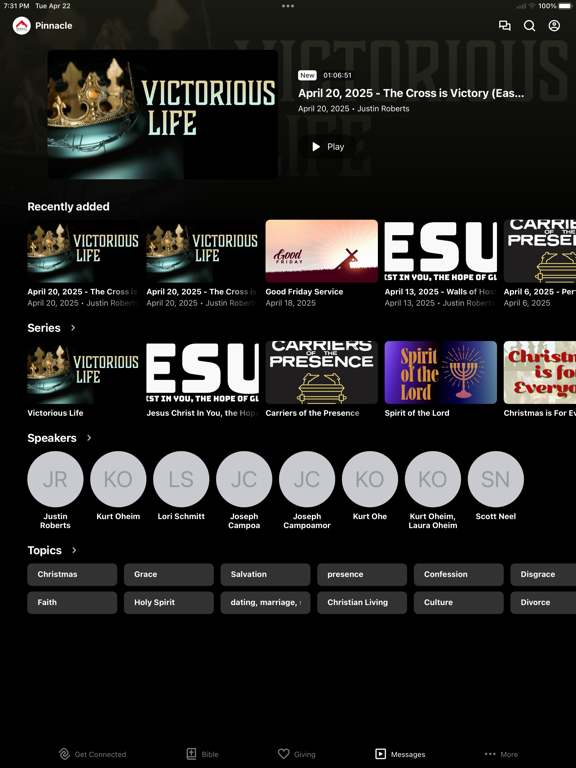Select the Disgrace topic chip
The image size is (576, 768).
click(x=543, y=574)
